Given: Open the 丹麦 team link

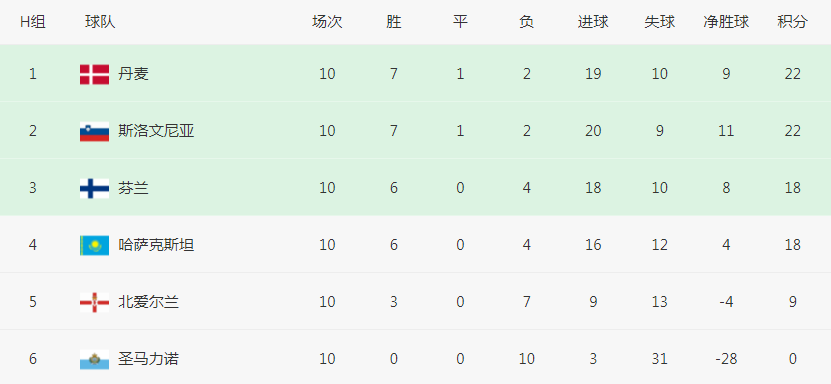Looking at the screenshot, I should tap(133, 74).
